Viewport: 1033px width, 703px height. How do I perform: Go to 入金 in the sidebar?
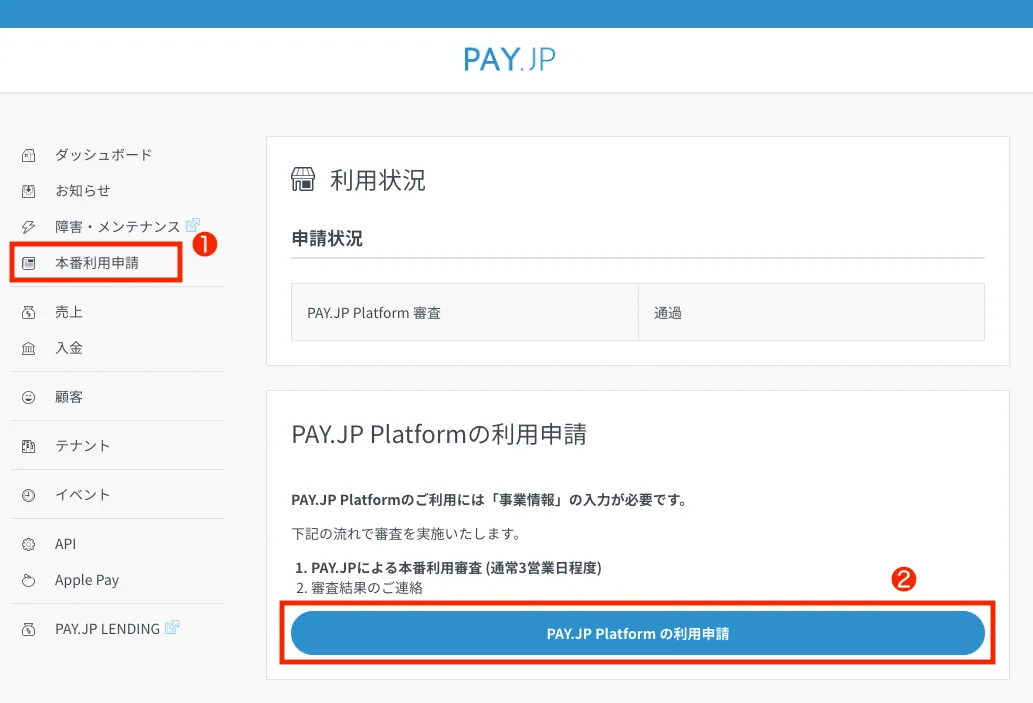coord(69,348)
